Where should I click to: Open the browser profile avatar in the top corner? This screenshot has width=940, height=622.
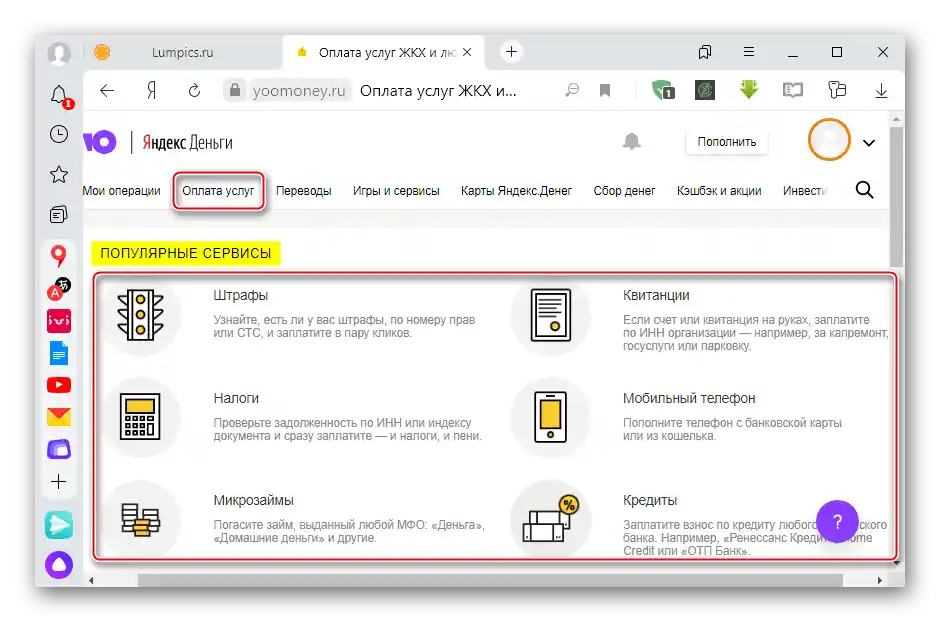coord(59,53)
